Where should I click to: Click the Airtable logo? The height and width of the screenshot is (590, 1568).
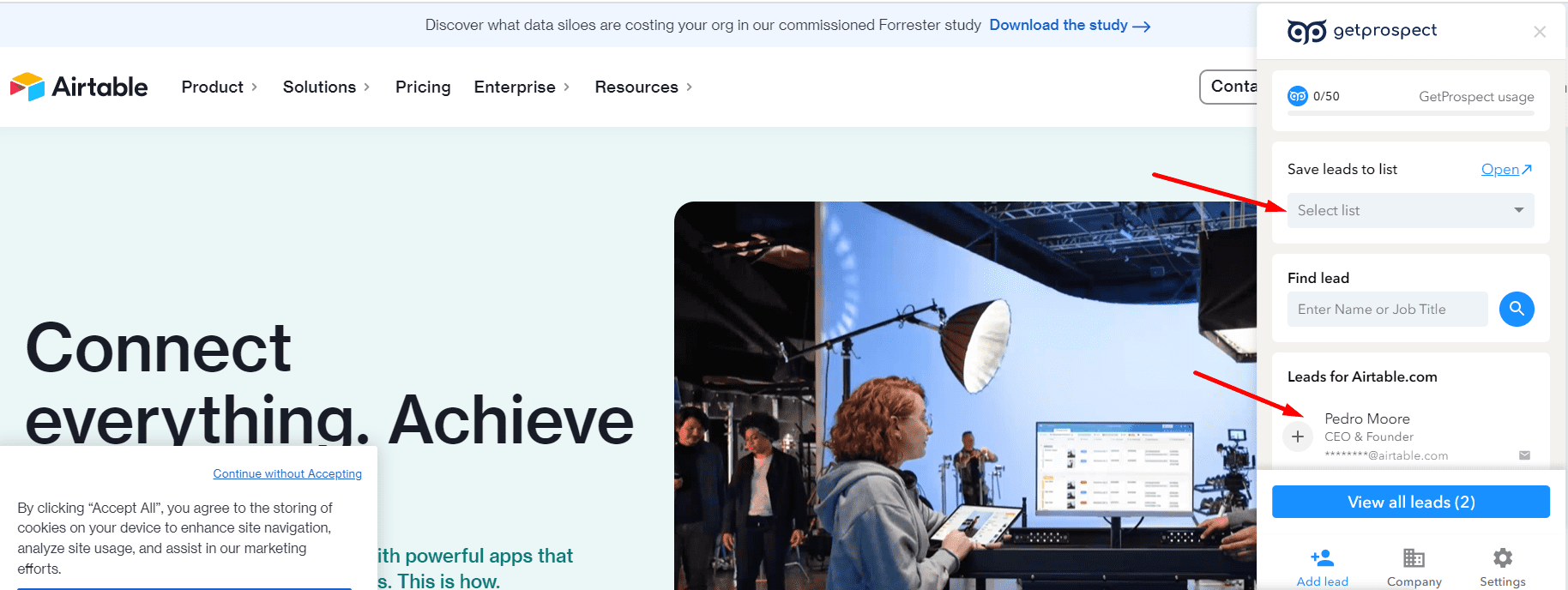[x=79, y=87]
